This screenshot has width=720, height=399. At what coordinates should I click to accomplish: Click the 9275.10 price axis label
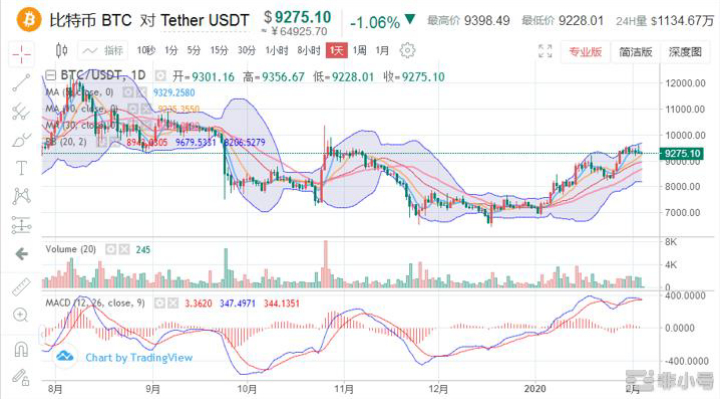click(682, 153)
